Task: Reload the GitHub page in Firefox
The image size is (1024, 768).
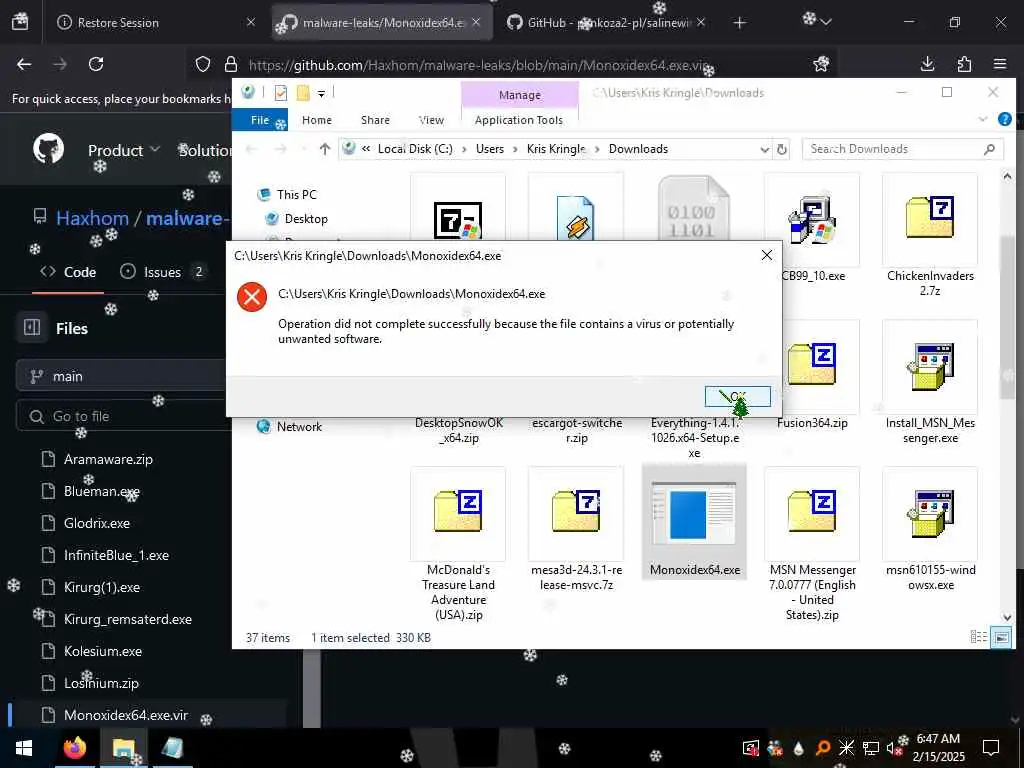Action: point(96,64)
